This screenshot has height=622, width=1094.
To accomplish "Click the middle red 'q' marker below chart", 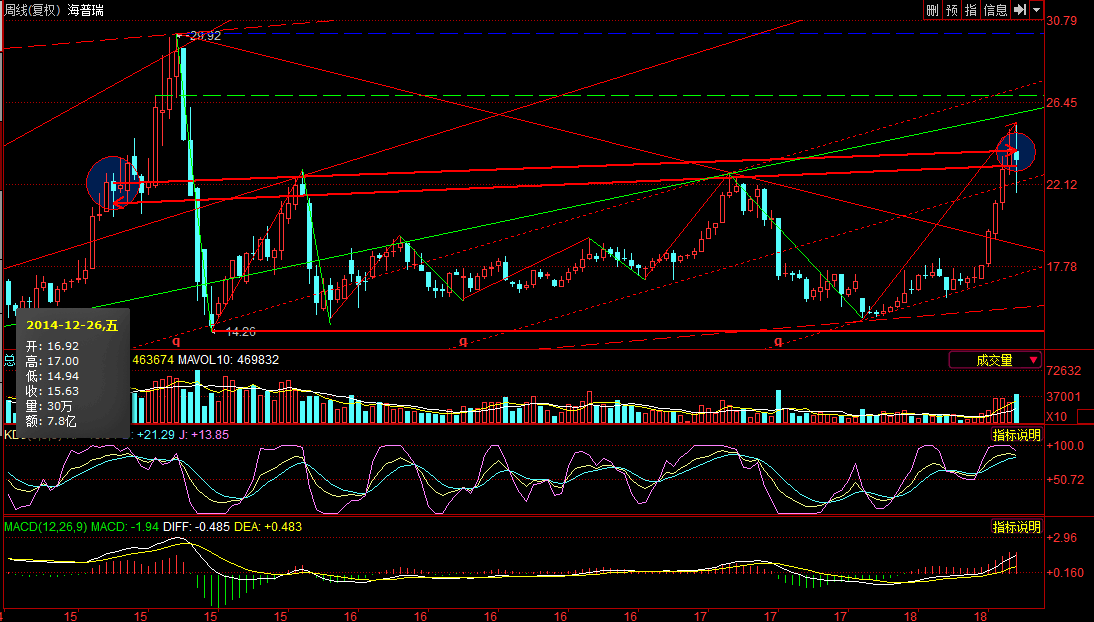I will pyautogui.click(x=463, y=341).
